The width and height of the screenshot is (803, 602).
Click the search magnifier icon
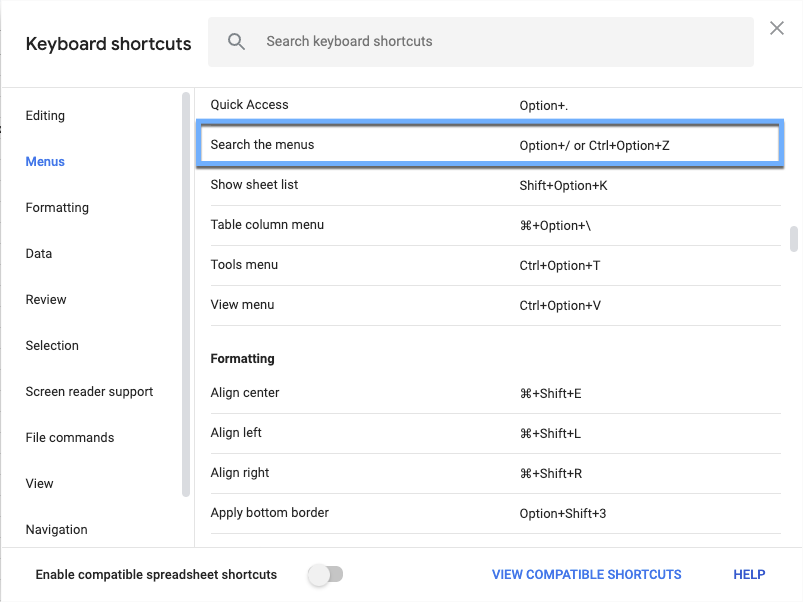[237, 42]
